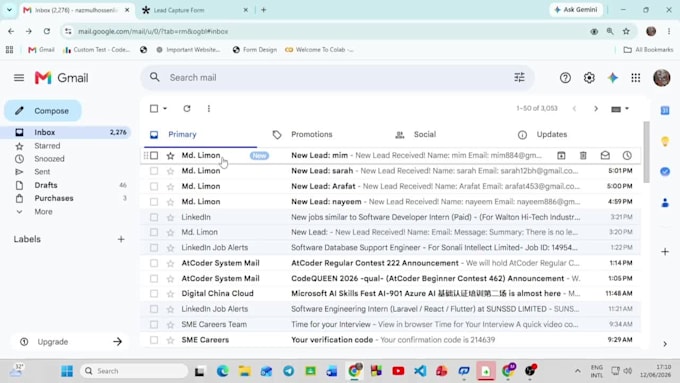Open the Welcome To Colab bookmark
The height and width of the screenshot is (383, 680).
click(320, 50)
